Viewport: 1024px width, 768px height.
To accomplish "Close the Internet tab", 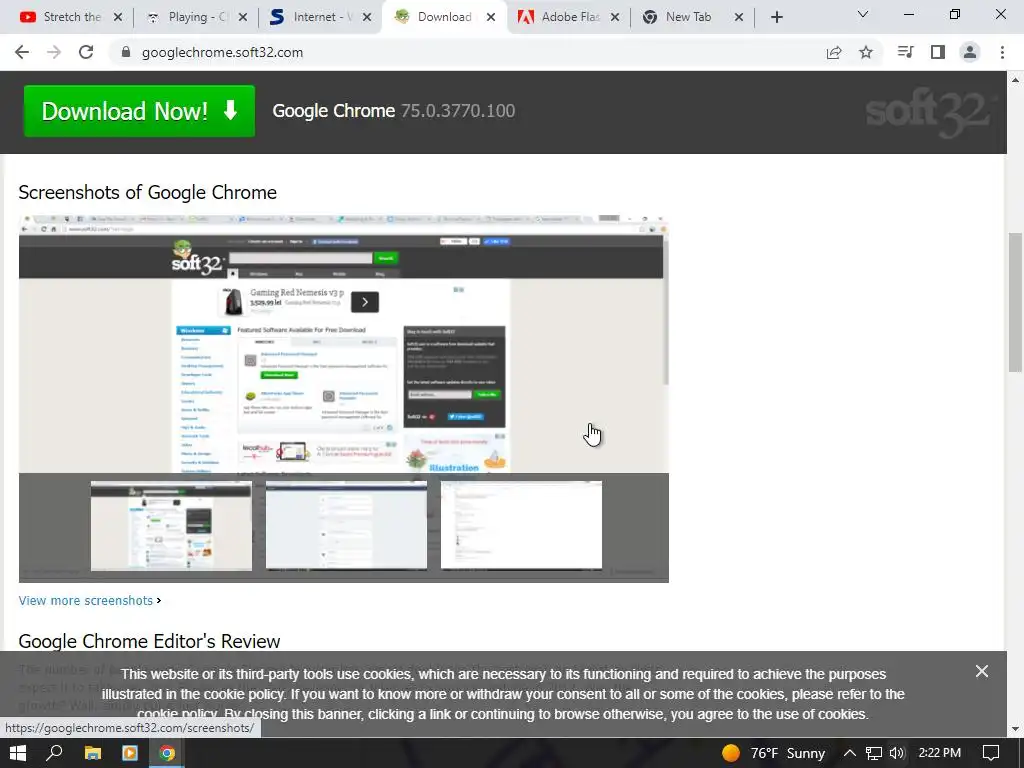I will click(367, 17).
